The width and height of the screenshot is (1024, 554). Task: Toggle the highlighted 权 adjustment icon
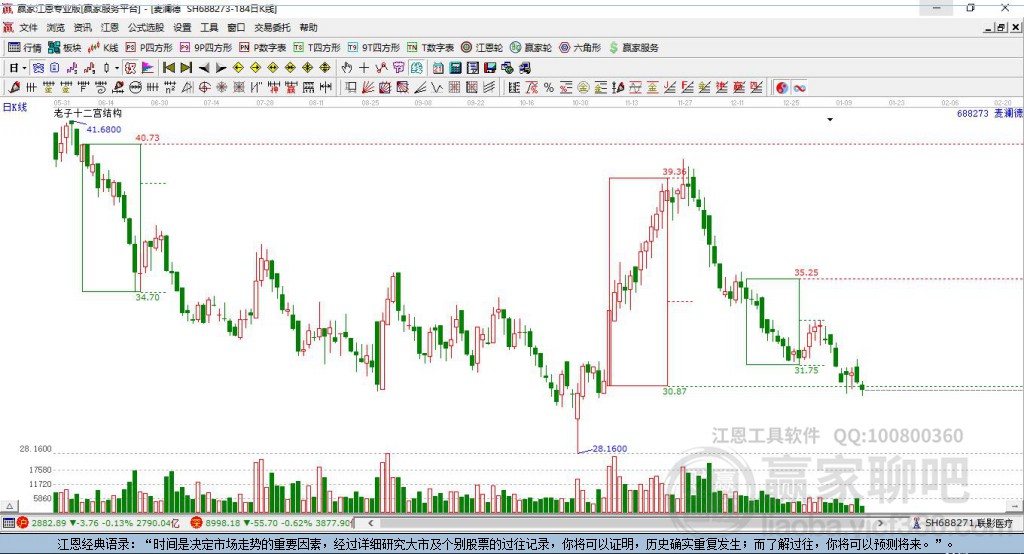point(131,68)
